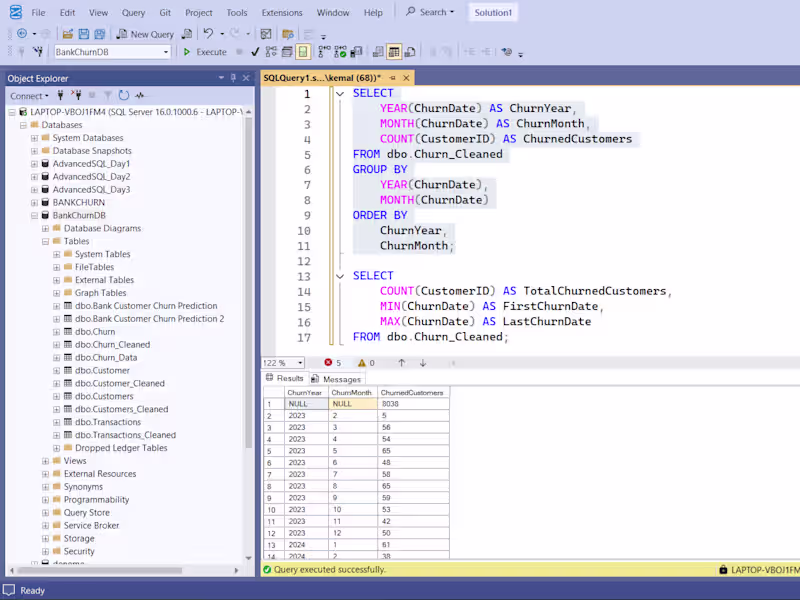Click the Object Explorer vertical scrollbar
The width and height of the screenshot is (800, 600).
point(248,281)
